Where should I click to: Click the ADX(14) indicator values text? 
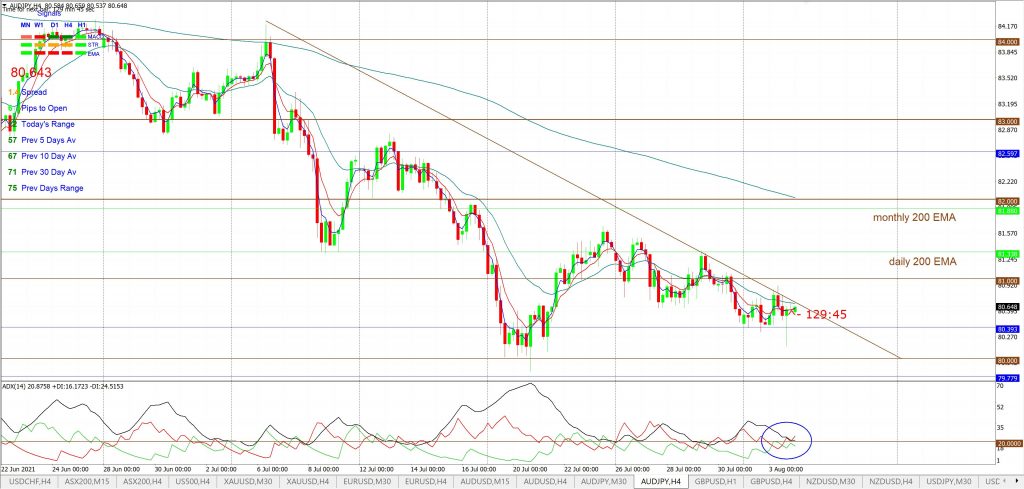(x=63, y=386)
